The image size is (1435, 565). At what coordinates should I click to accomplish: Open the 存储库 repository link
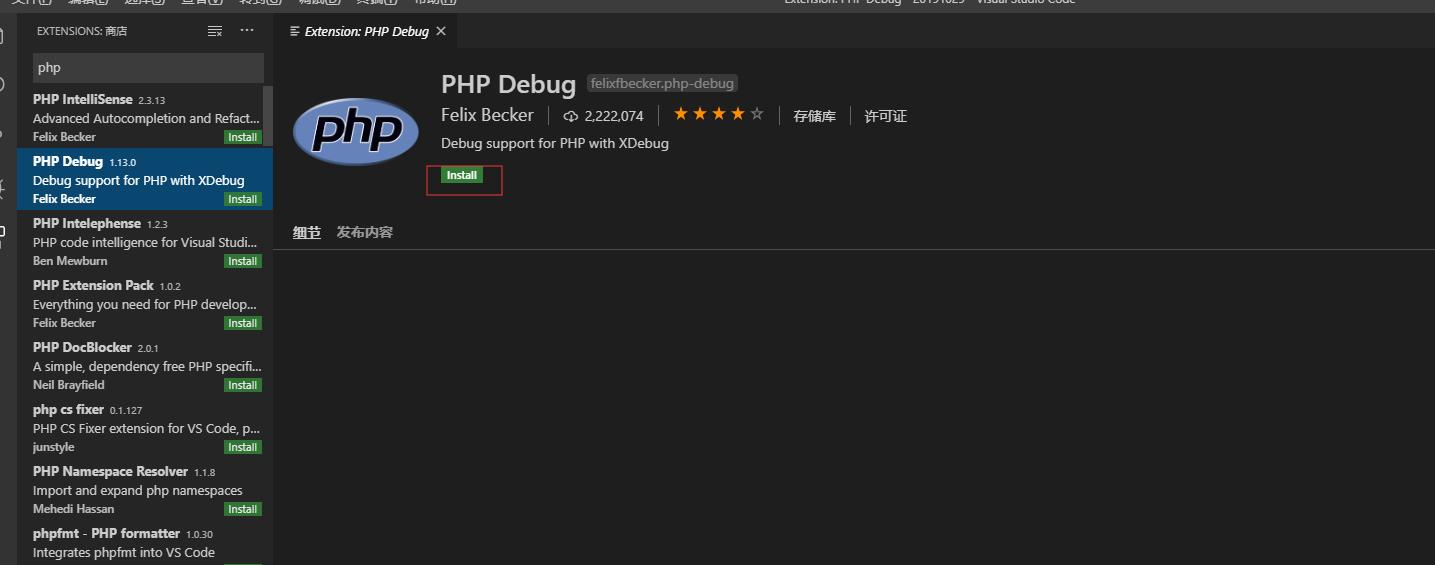814,116
